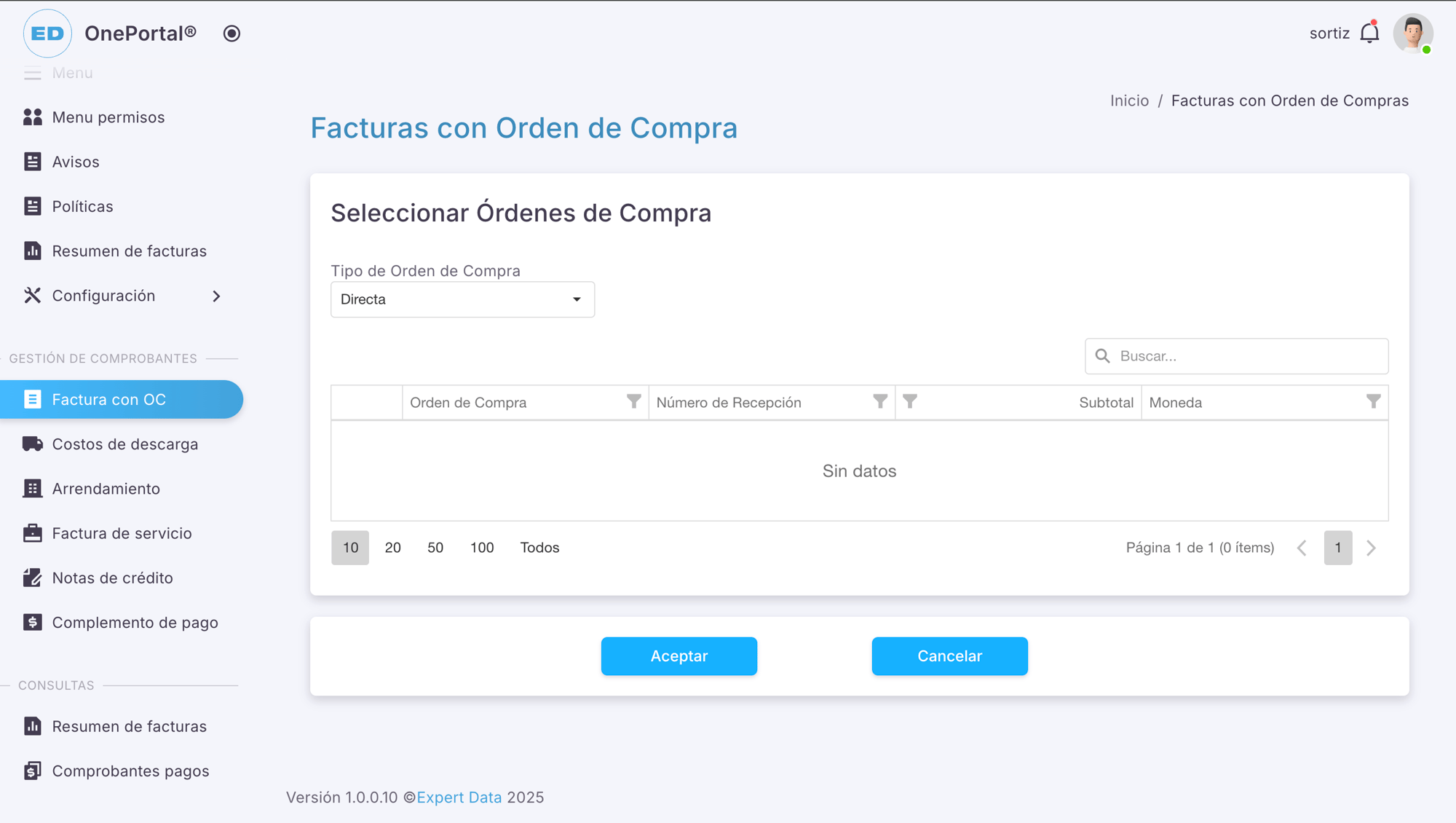The height and width of the screenshot is (823, 1456).
Task: Click the hamburger Menu icon
Action: tap(33, 74)
